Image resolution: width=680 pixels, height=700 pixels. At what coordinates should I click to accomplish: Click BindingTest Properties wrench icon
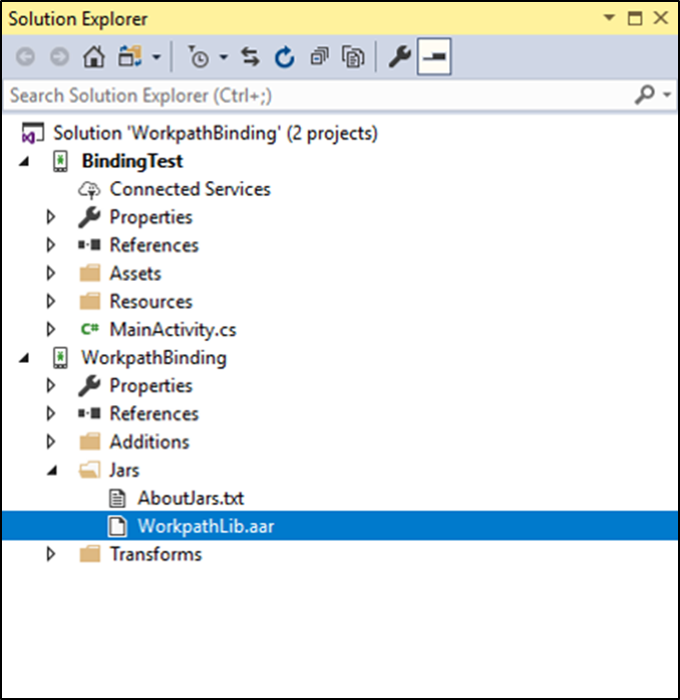point(89,217)
